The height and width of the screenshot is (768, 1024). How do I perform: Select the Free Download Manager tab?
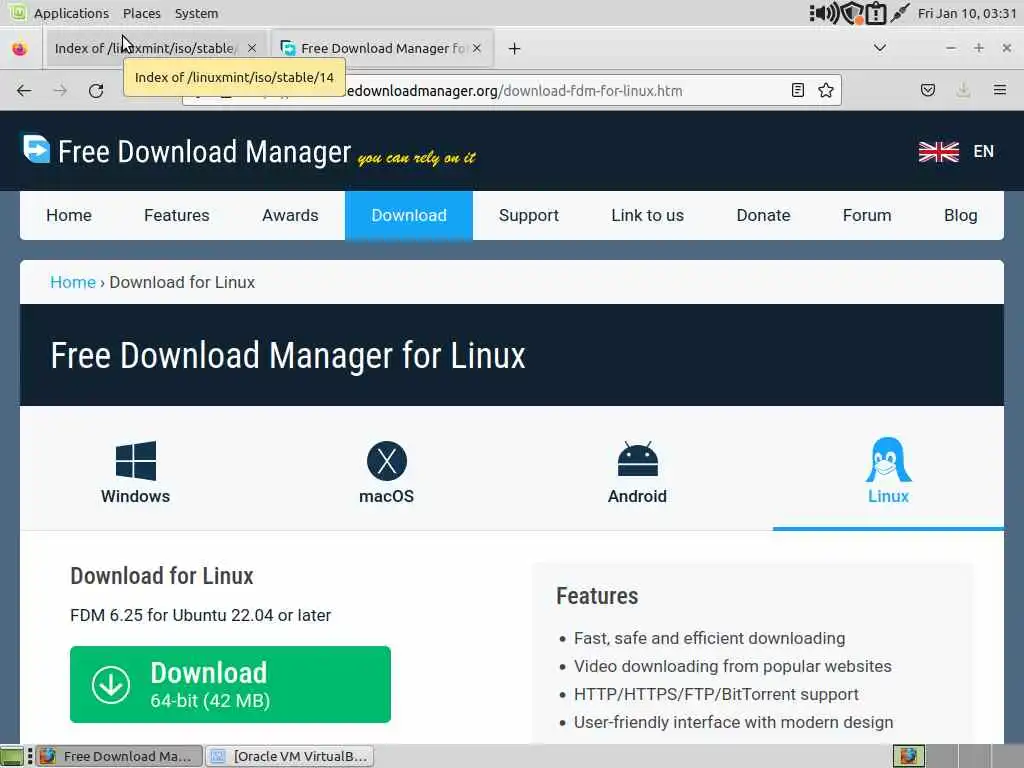point(381,48)
